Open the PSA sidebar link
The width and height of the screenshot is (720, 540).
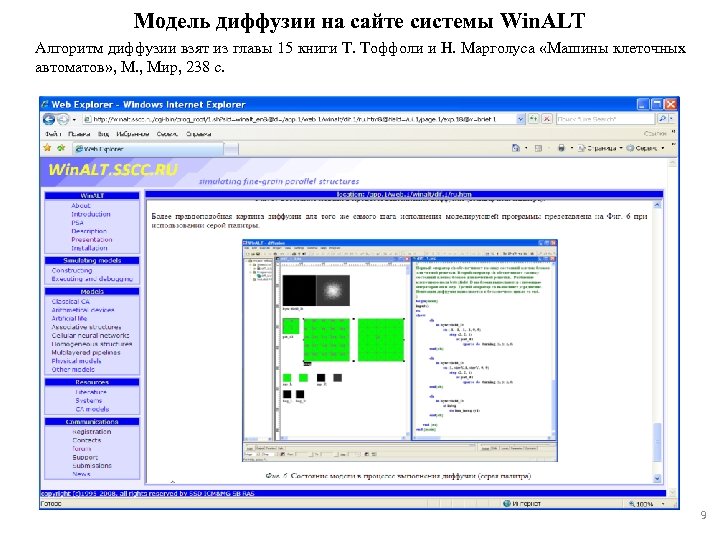click(x=77, y=223)
